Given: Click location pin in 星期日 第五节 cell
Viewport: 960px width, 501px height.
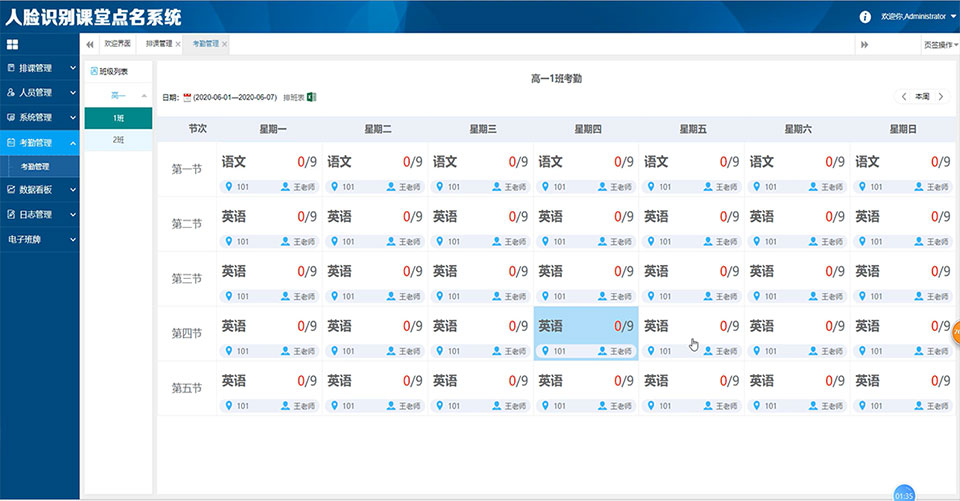Looking at the screenshot, I should pyautogui.click(x=862, y=405).
